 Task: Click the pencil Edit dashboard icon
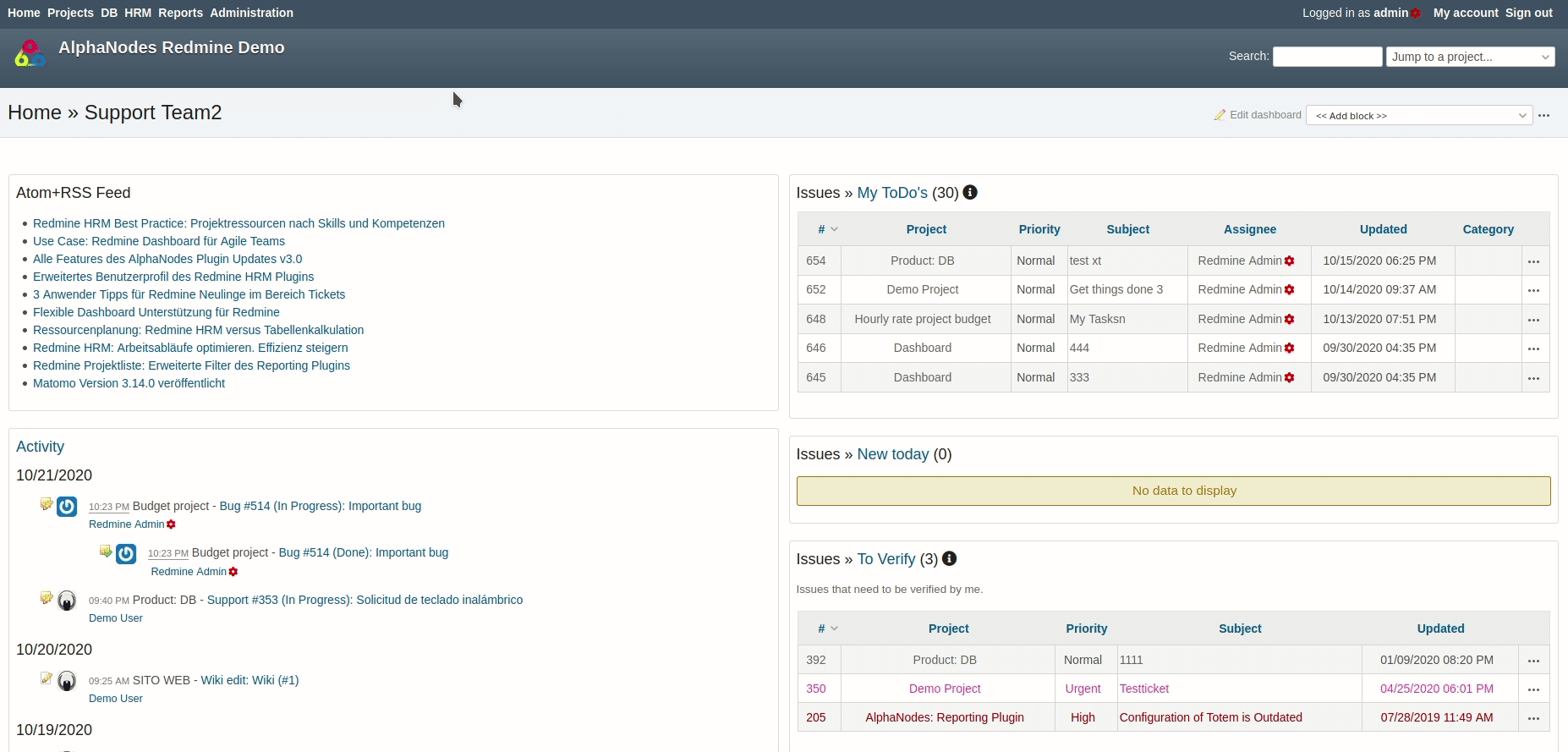(x=1220, y=115)
